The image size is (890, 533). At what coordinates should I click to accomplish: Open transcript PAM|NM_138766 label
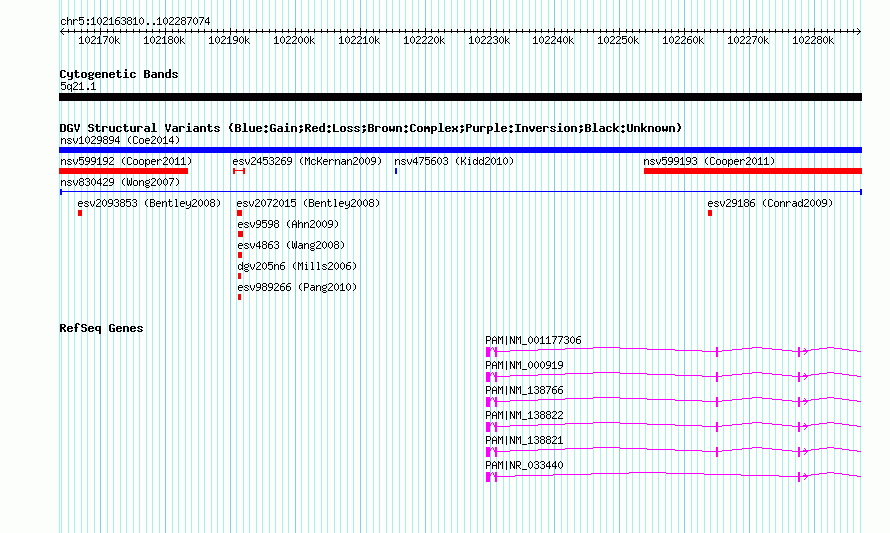coord(524,391)
